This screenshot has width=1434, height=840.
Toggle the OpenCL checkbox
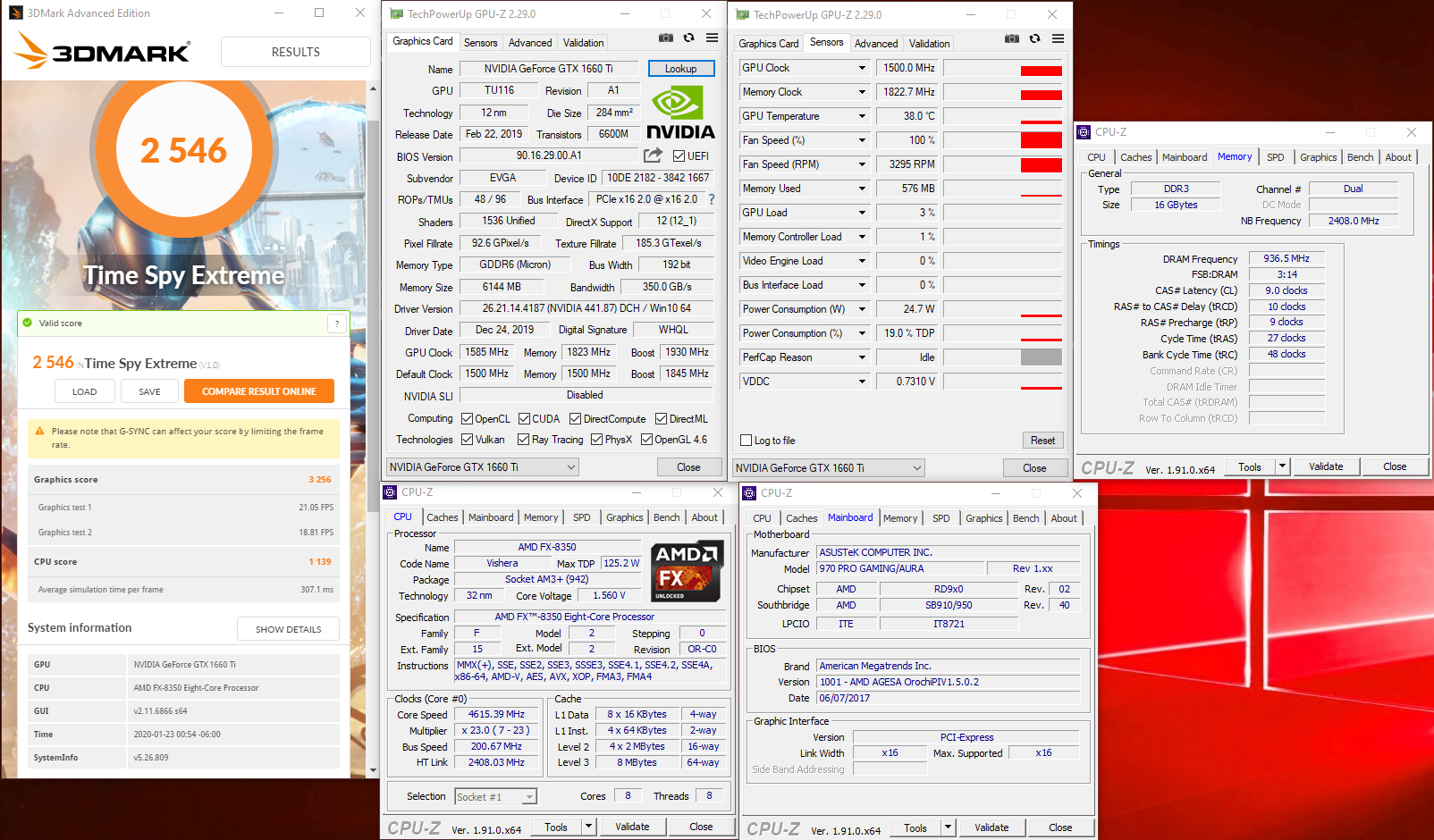[467, 418]
